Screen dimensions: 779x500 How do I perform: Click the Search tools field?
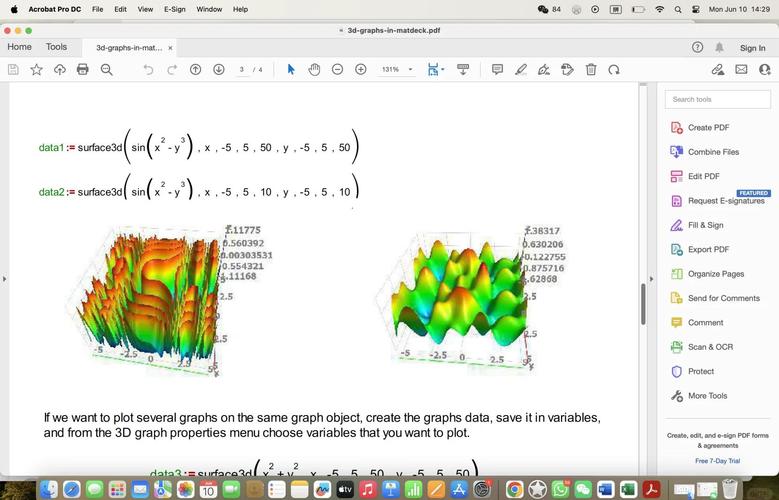tap(717, 99)
